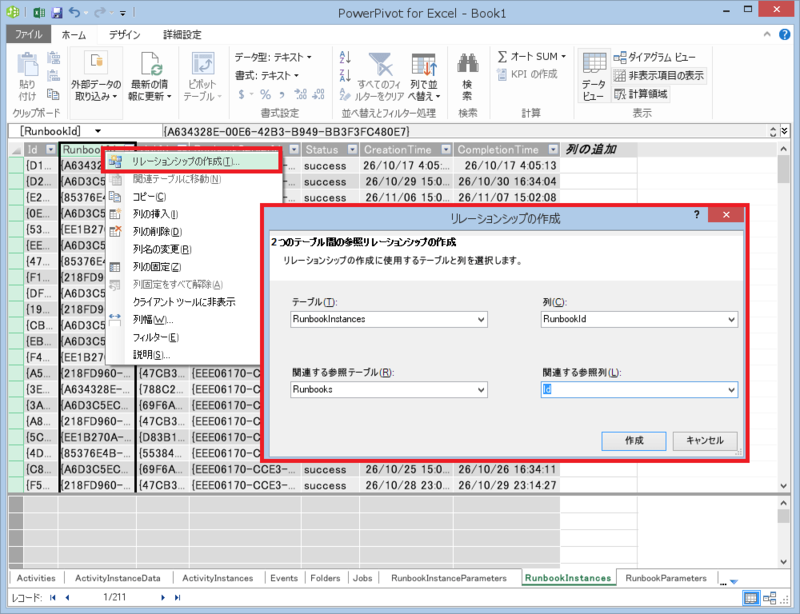This screenshot has width=800, height=614.
Task: Click キャンセル in the relationship dialog
Action: coord(703,440)
